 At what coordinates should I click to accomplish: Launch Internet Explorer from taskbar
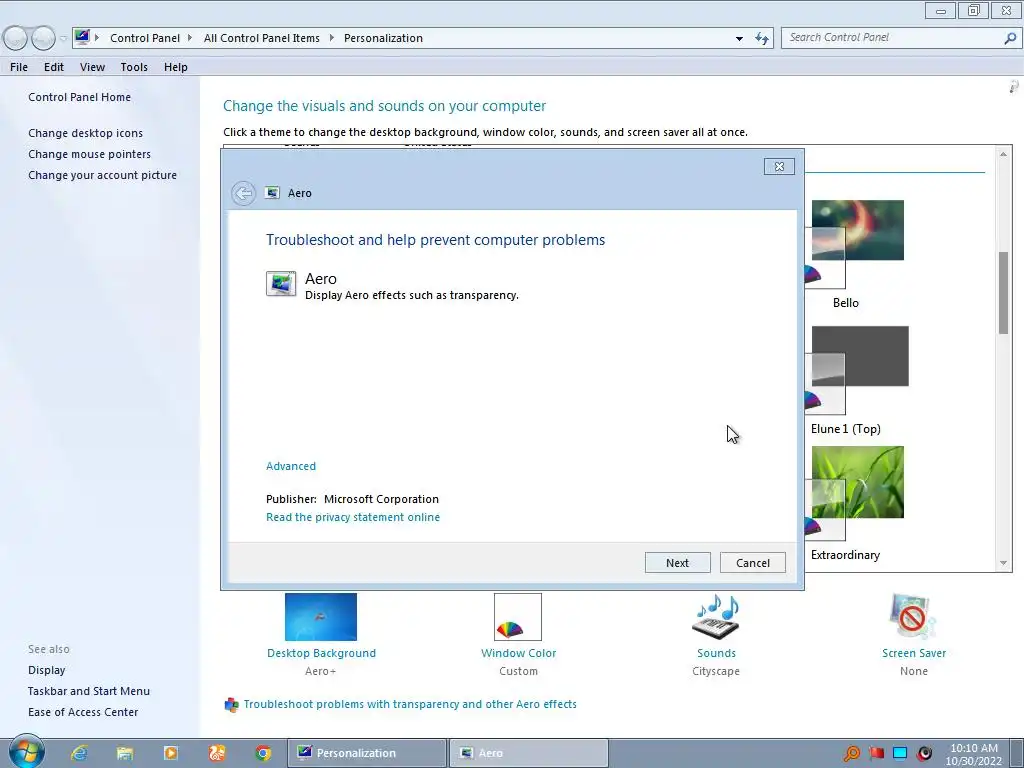point(80,753)
